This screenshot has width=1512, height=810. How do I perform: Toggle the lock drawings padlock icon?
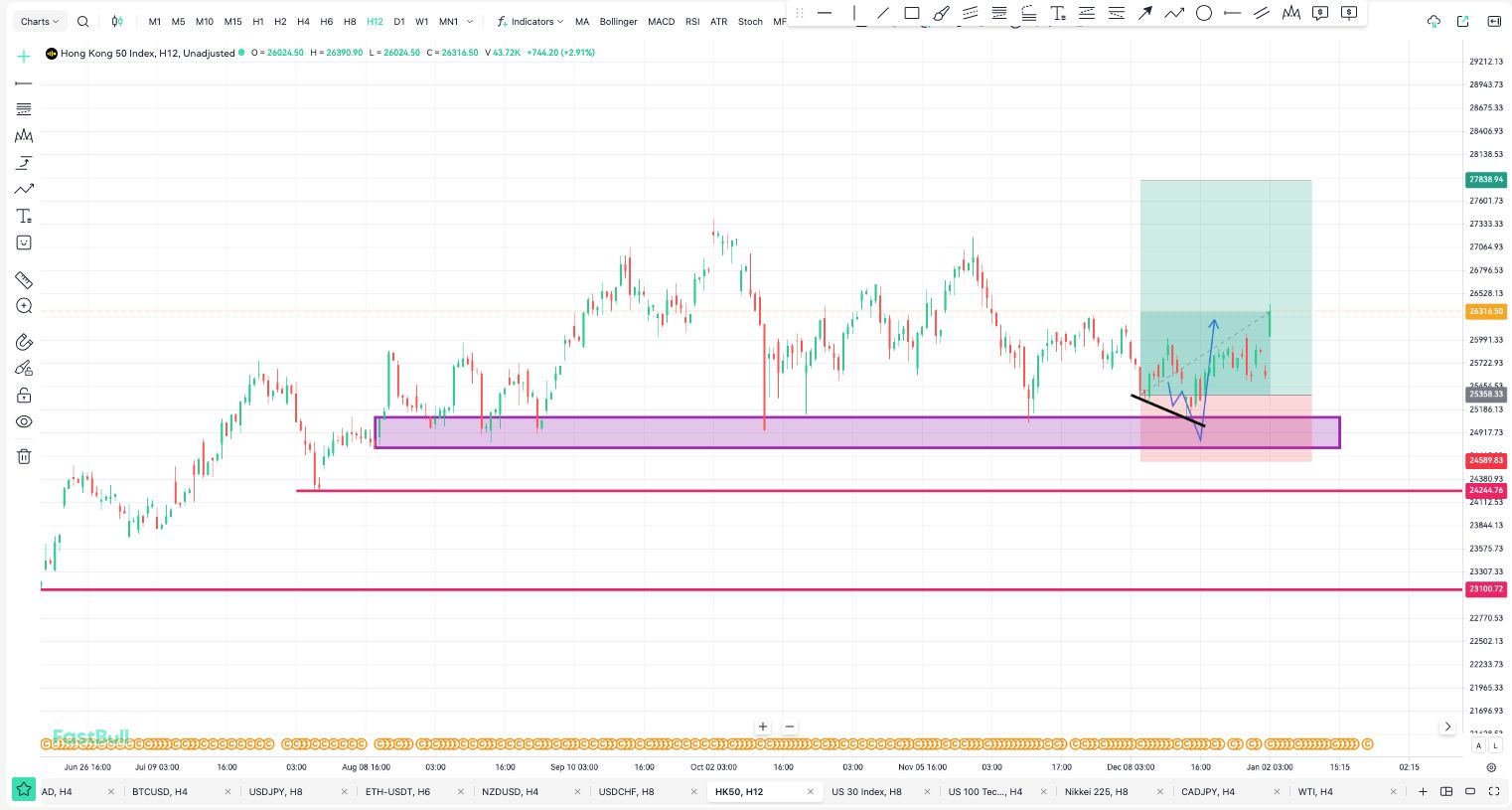pos(24,396)
